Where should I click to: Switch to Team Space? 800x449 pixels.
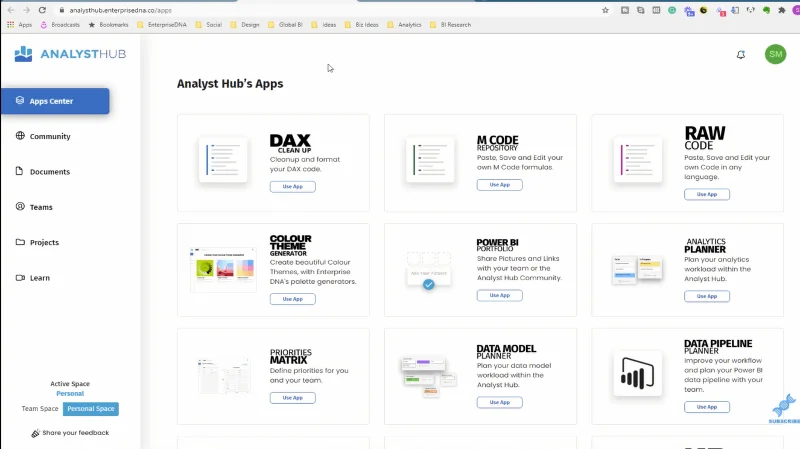tap(40, 409)
